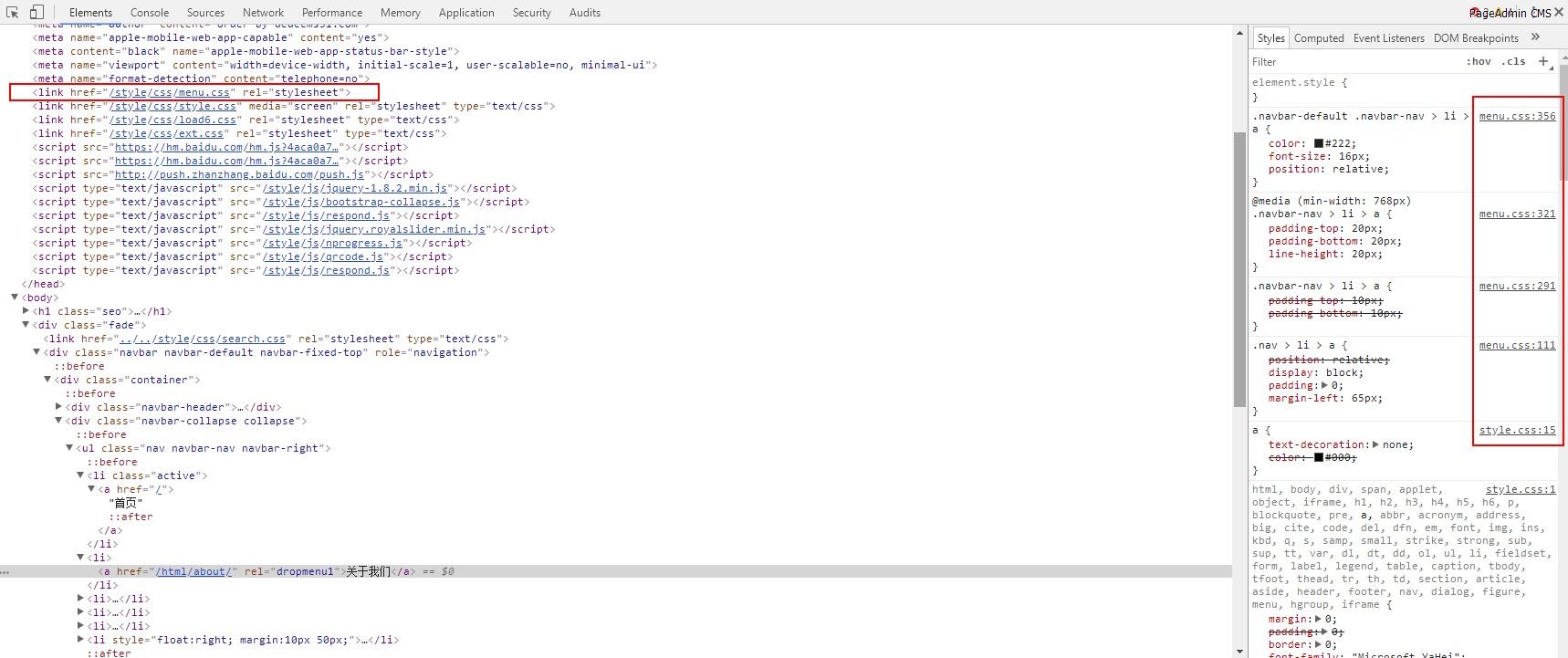Open source link menu.css:291
The width and height of the screenshot is (1568, 658).
pos(1517,286)
